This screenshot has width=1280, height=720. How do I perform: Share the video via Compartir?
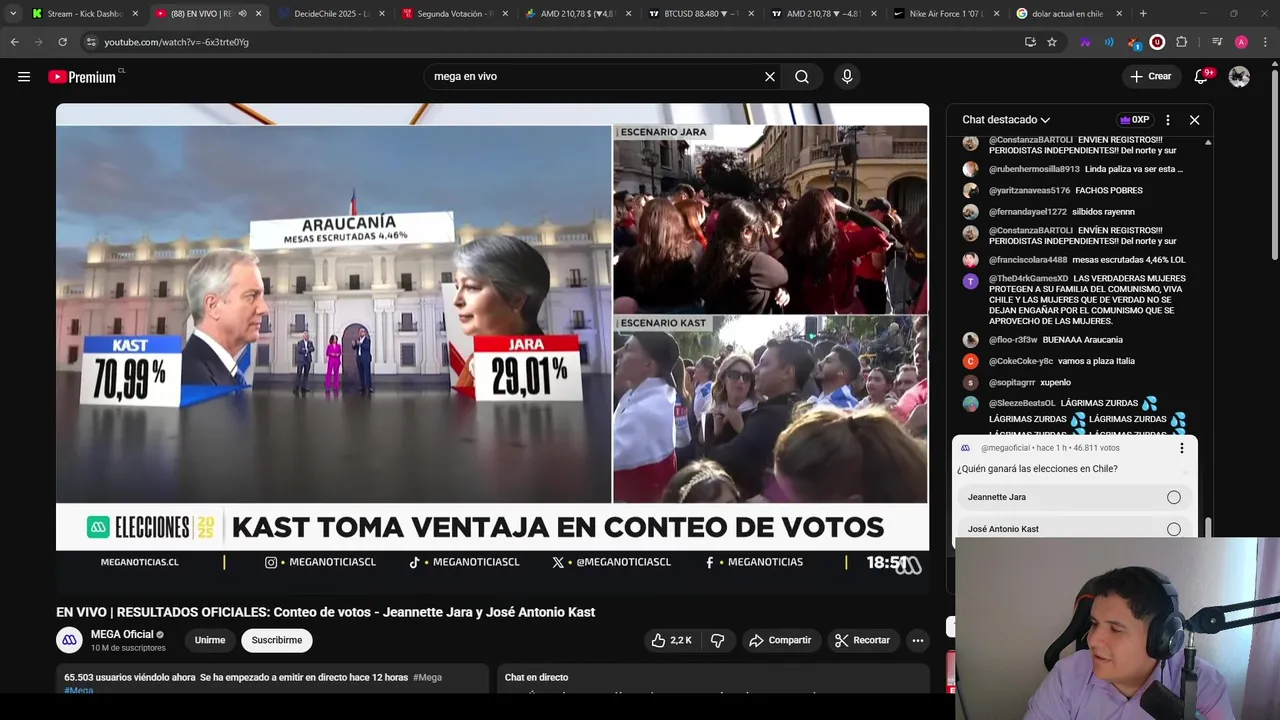(x=780, y=640)
